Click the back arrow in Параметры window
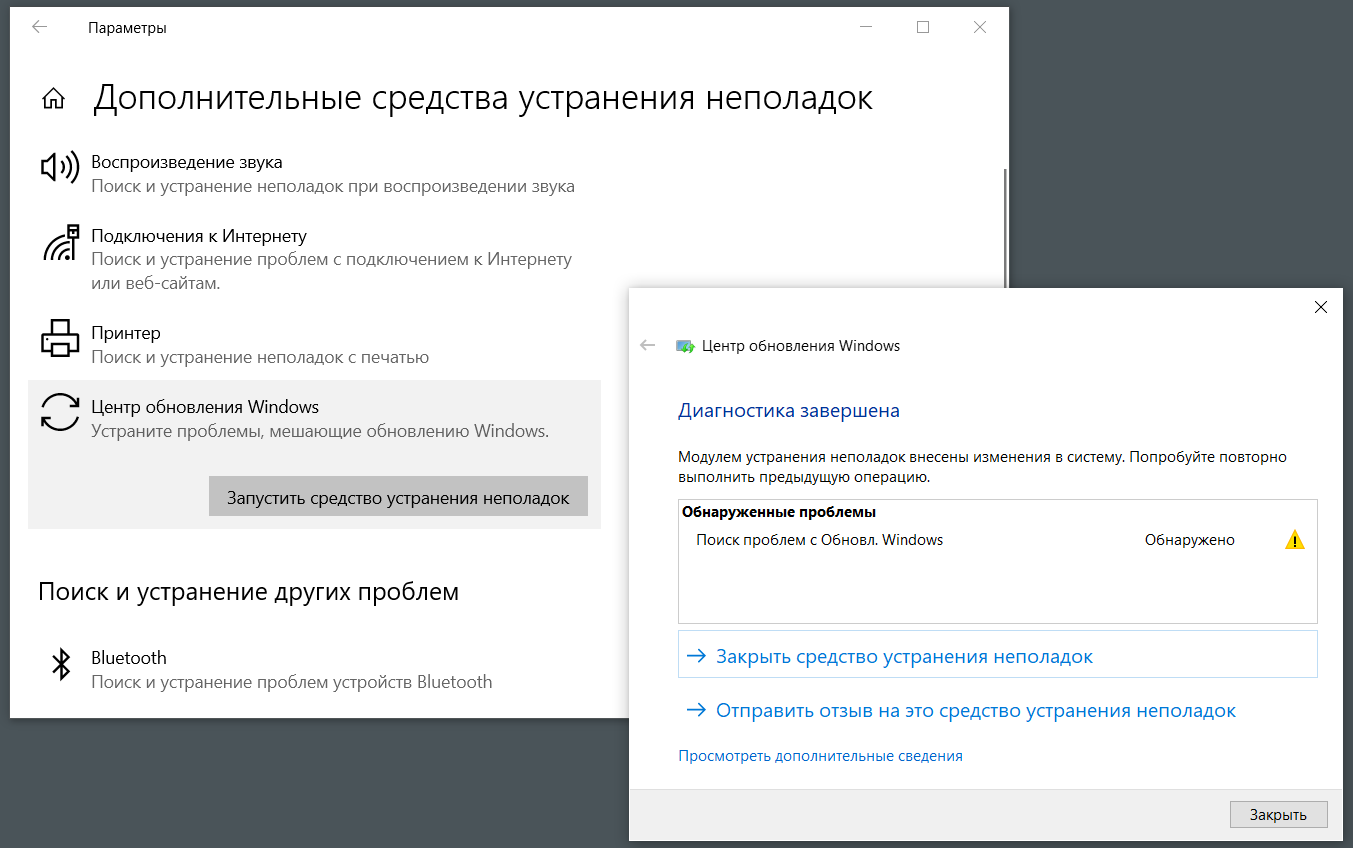 (x=40, y=28)
